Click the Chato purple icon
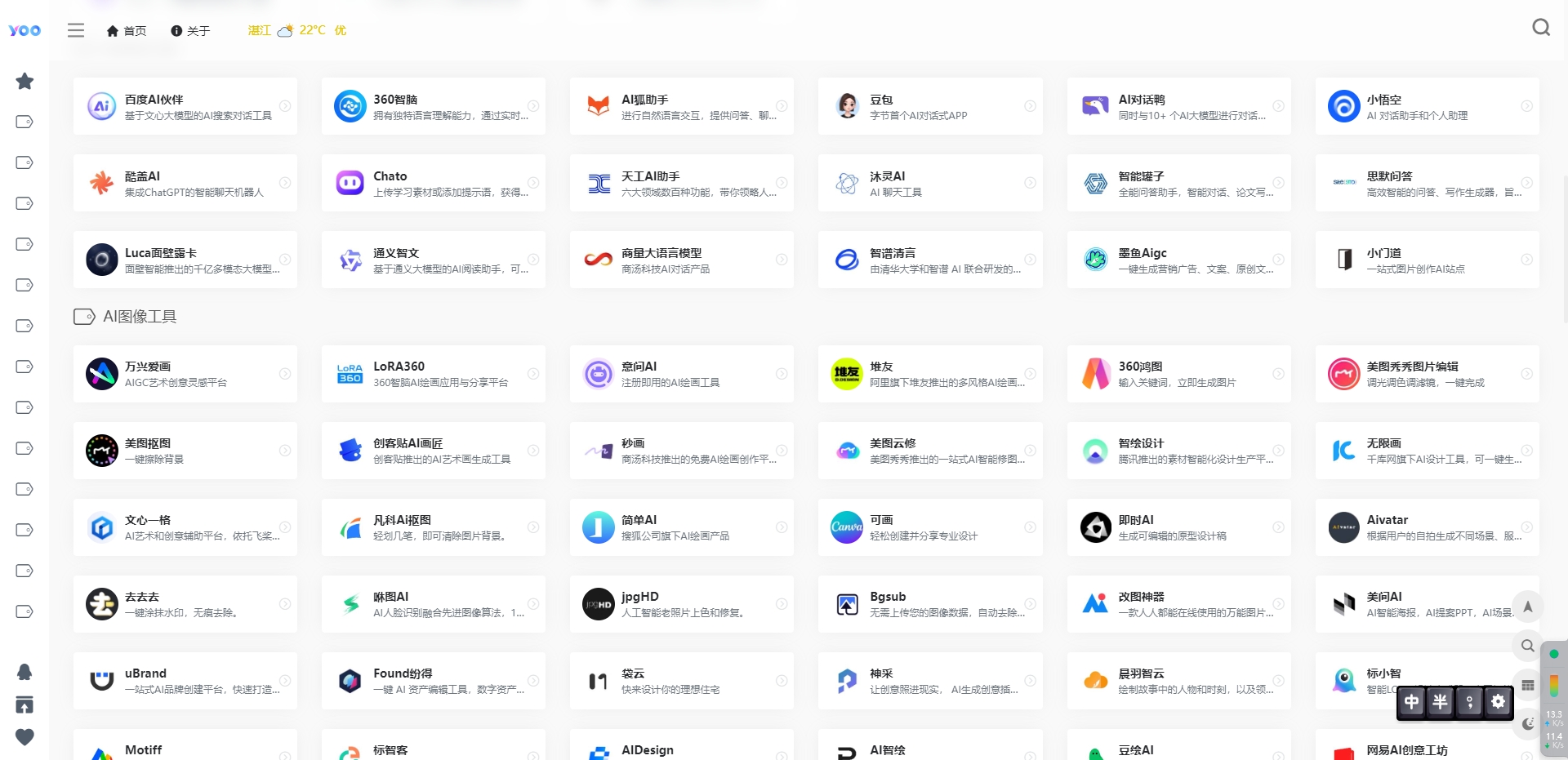 350,183
